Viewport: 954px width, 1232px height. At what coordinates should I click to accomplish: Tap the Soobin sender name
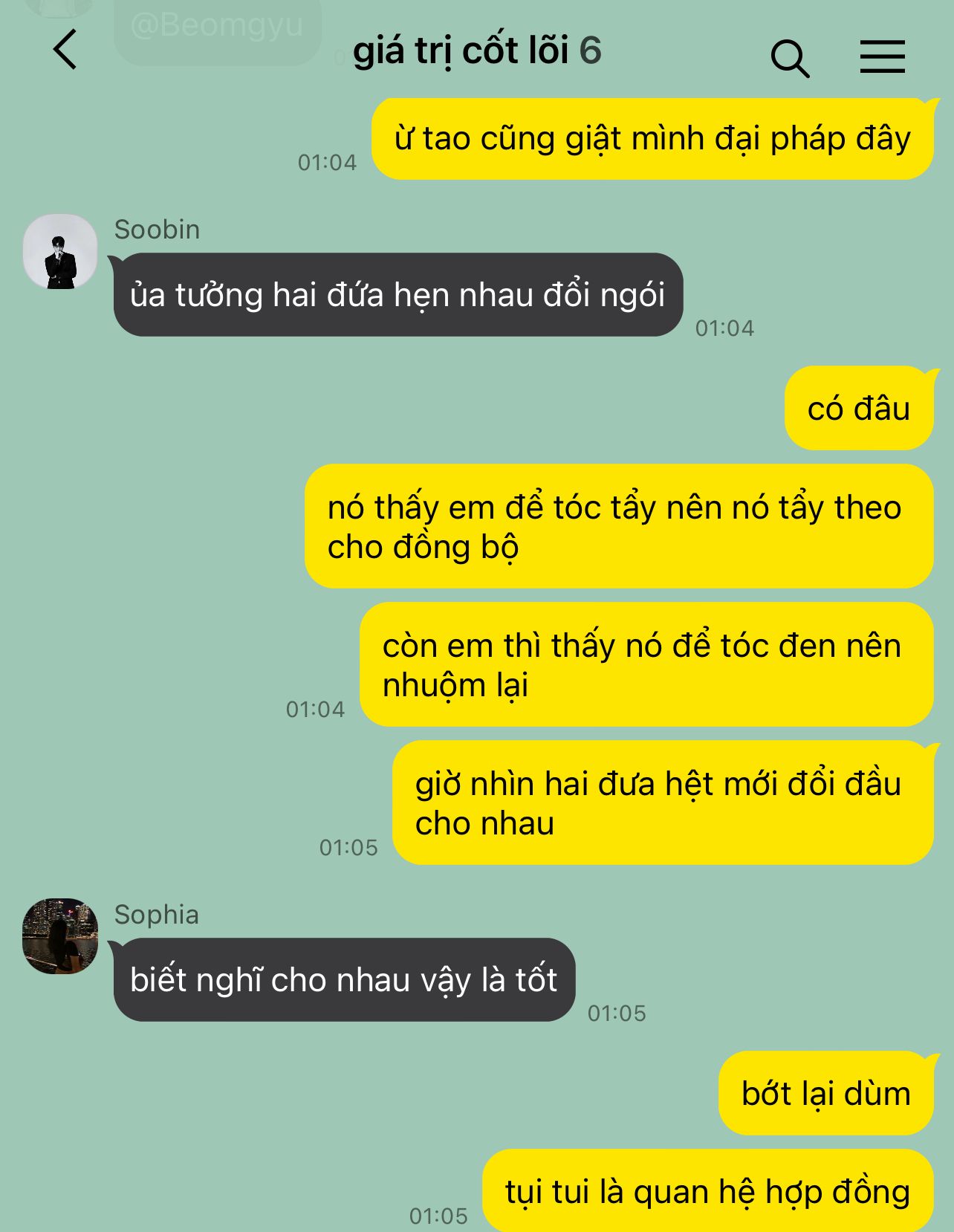157,230
